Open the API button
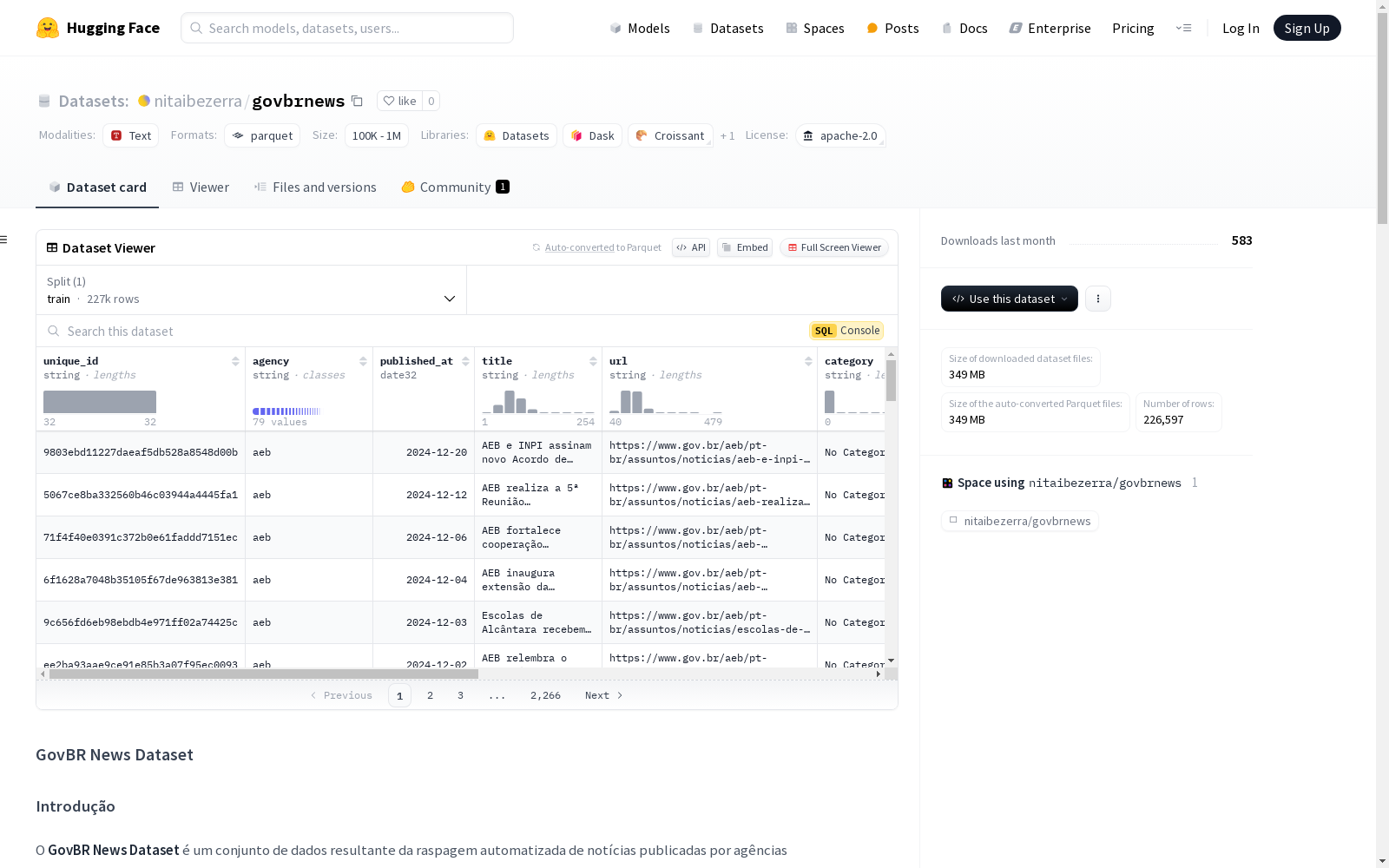Image resolution: width=1389 pixels, height=868 pixels. pyautogui.click(x=691, y=247)
